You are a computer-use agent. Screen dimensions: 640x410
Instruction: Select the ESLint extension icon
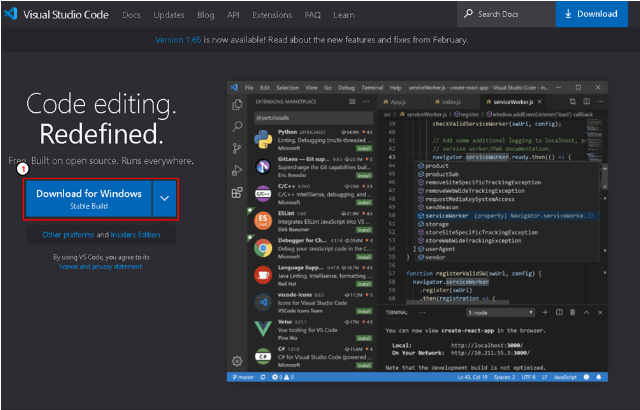pos(263,221)
